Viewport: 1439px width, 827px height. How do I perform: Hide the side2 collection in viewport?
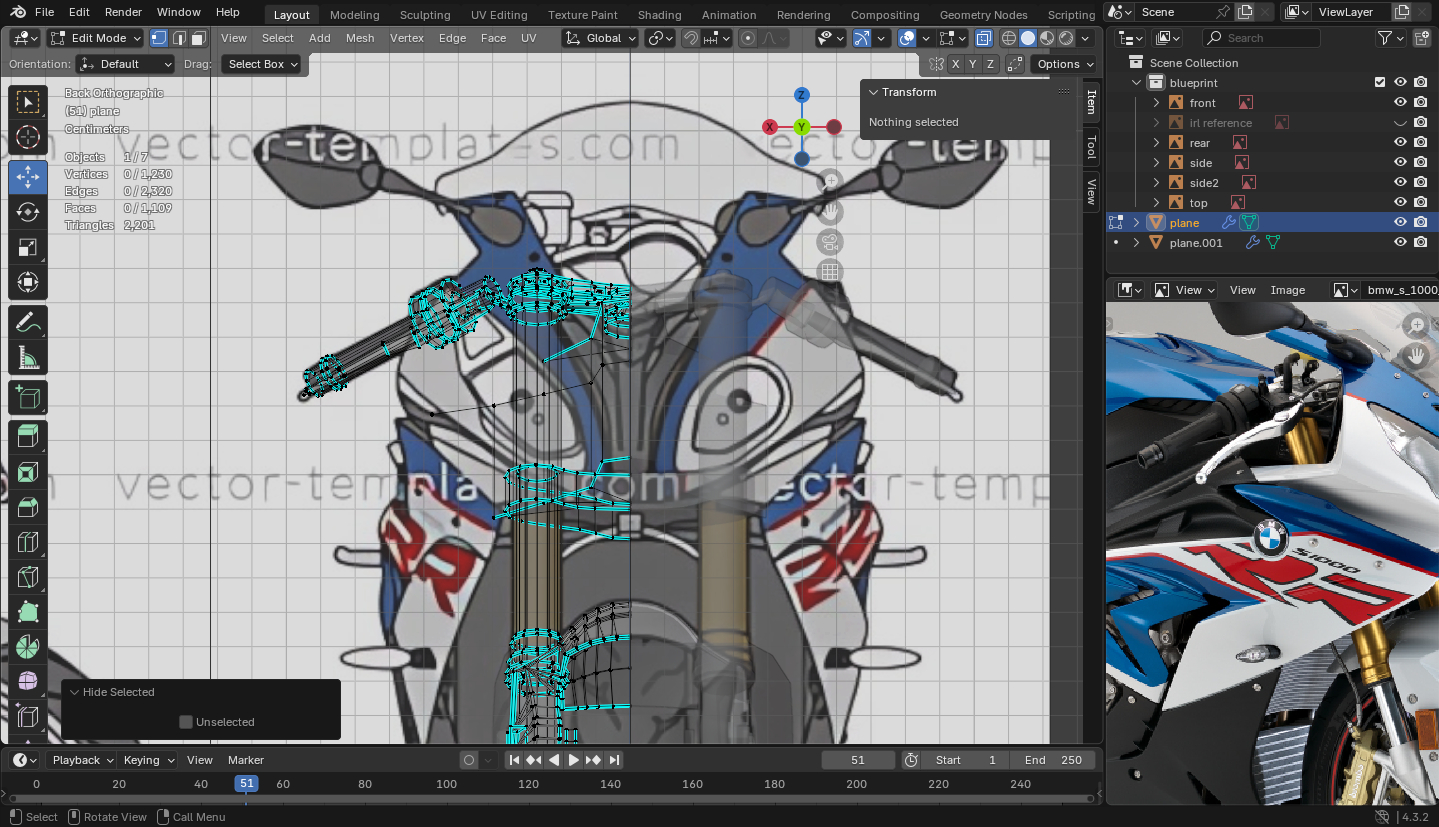coord(1400,183)
